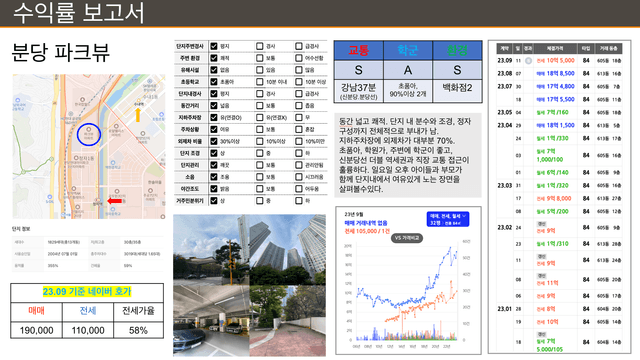Click the 체결가격 column header

click(x=555, y=49)
